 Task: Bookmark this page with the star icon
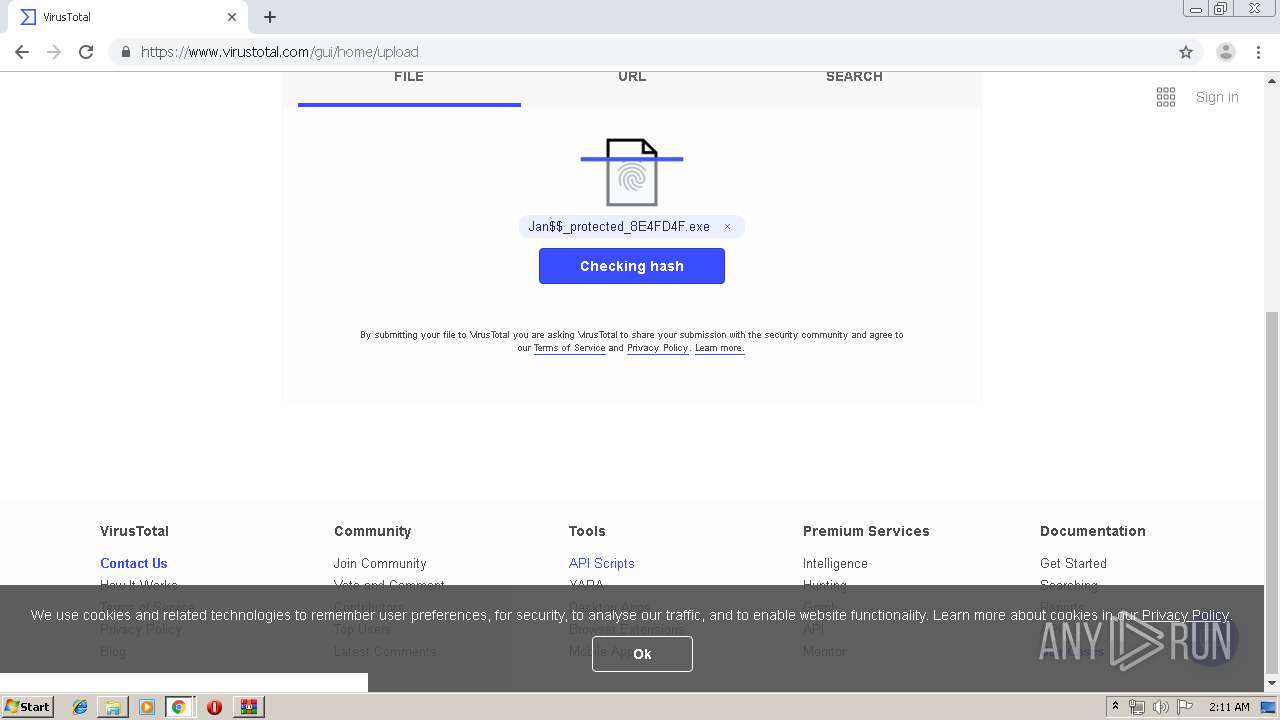(x=1186, y=52)
